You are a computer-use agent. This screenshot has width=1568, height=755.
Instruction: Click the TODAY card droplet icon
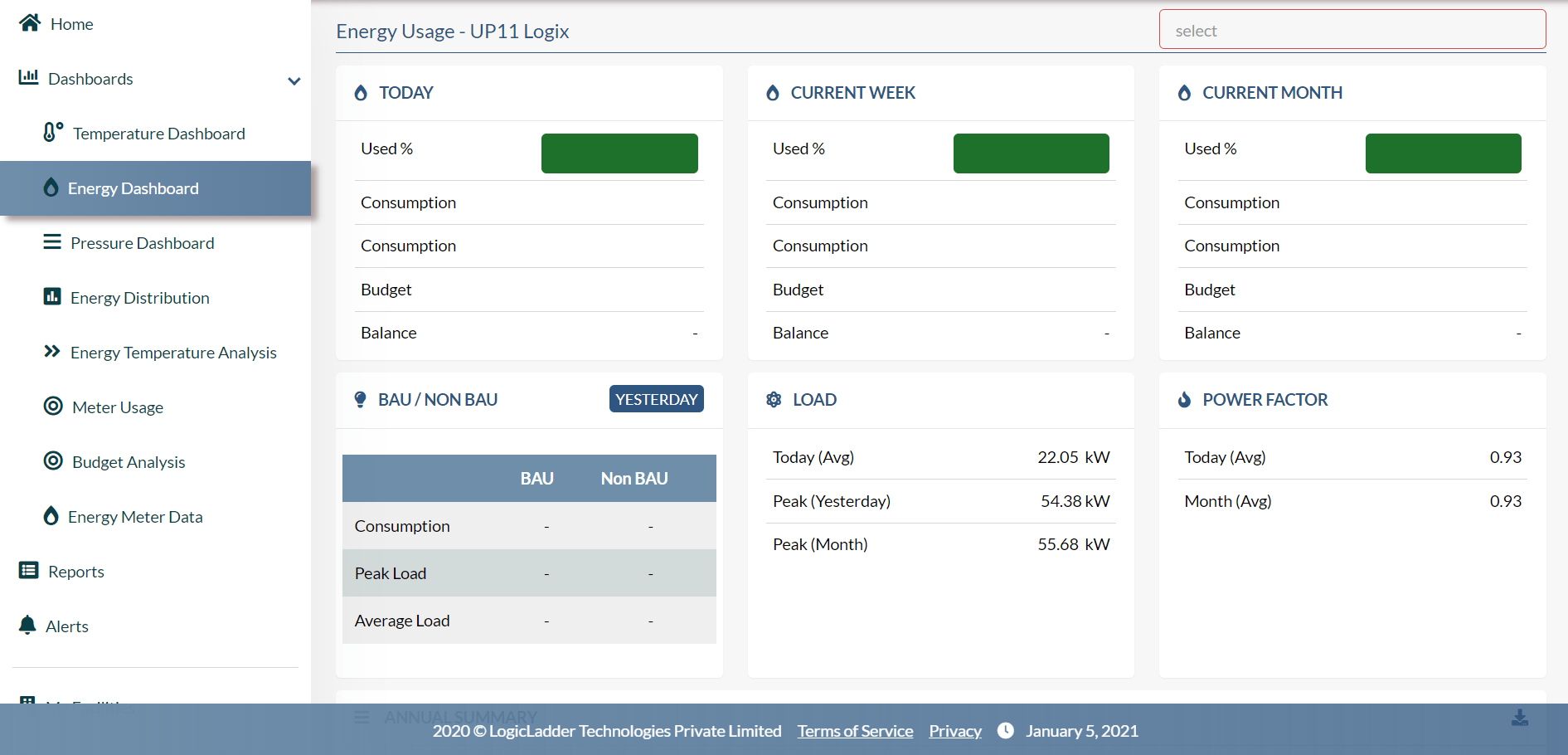[x=361, y=93]
